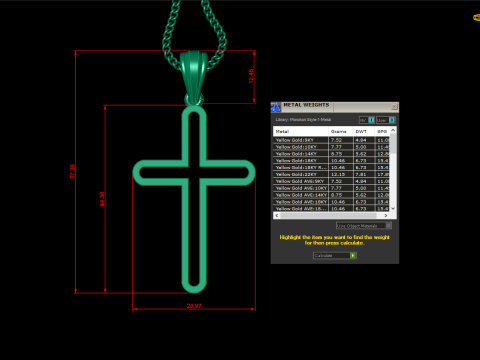Screen dimensions: 480x360
Task: Select the Yellow Gold:22KY row
Action: coord(331,174)
